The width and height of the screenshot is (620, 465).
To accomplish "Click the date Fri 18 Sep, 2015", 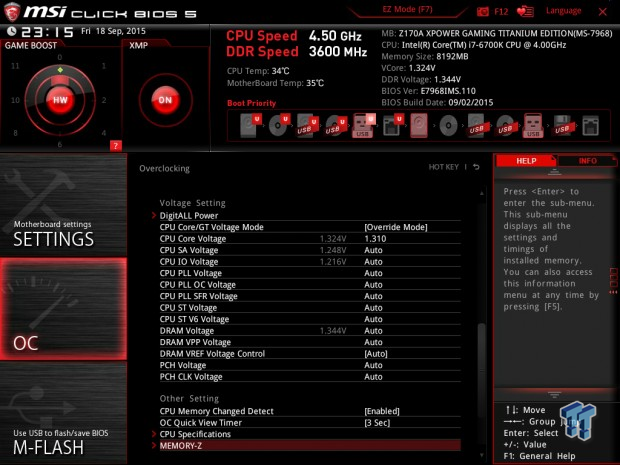I will click(x=113, y=31).
